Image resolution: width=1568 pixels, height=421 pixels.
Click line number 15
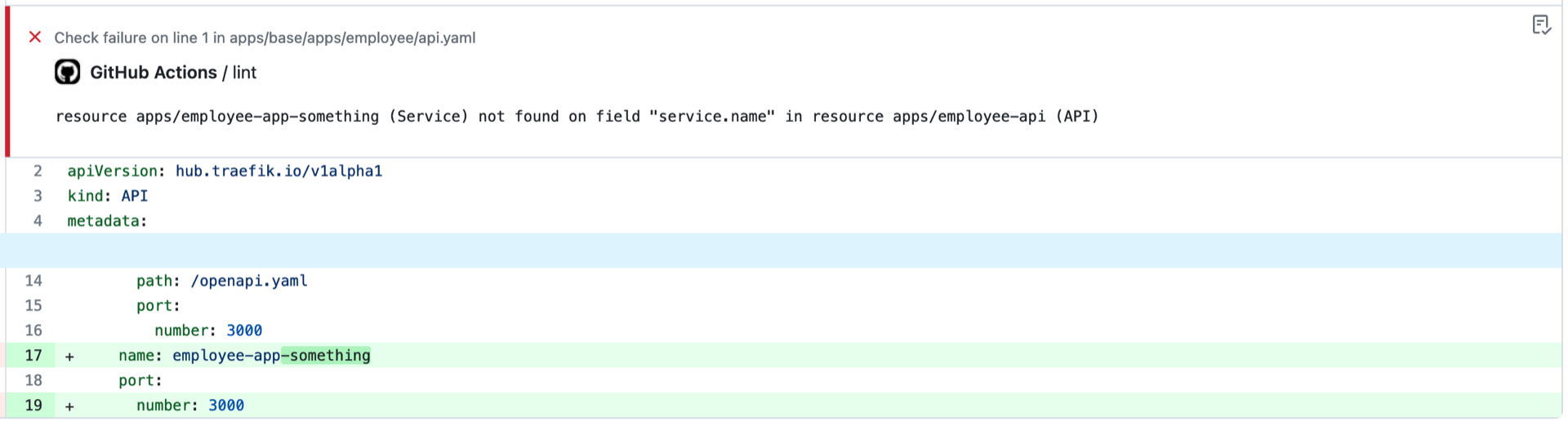[x=33, y=305]
